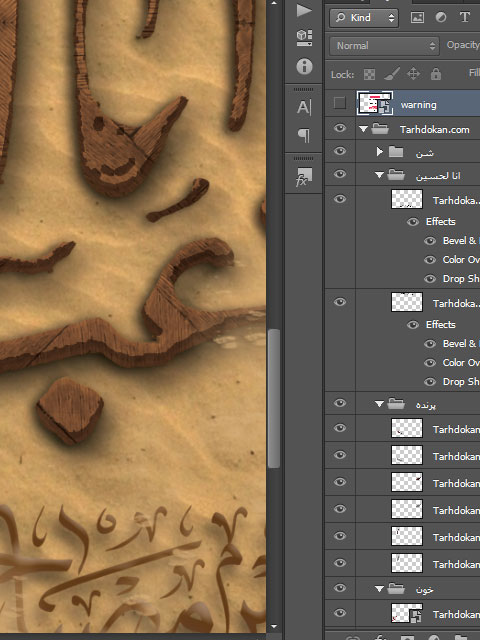Expand the شن layer group
Screen dimensions: 480x640
click(x=380, y=152)
